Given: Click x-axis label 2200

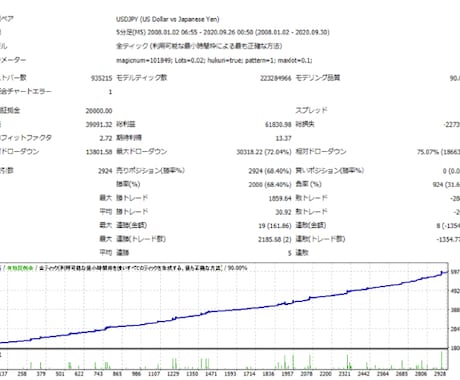Looking at the screenshot, I should click(x=325, y=374).
